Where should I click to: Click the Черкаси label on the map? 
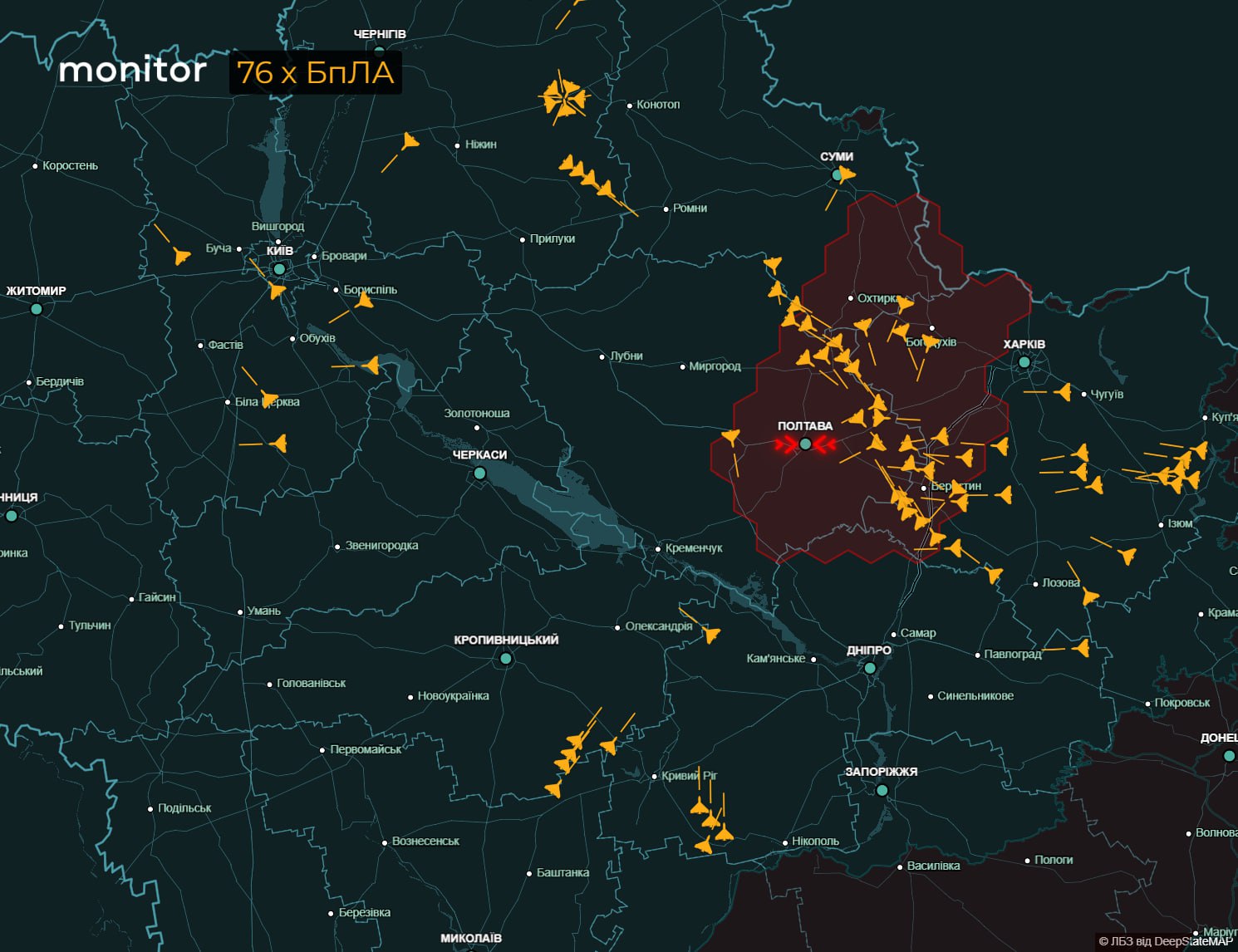pyautogui.click(x=480, y=454)
